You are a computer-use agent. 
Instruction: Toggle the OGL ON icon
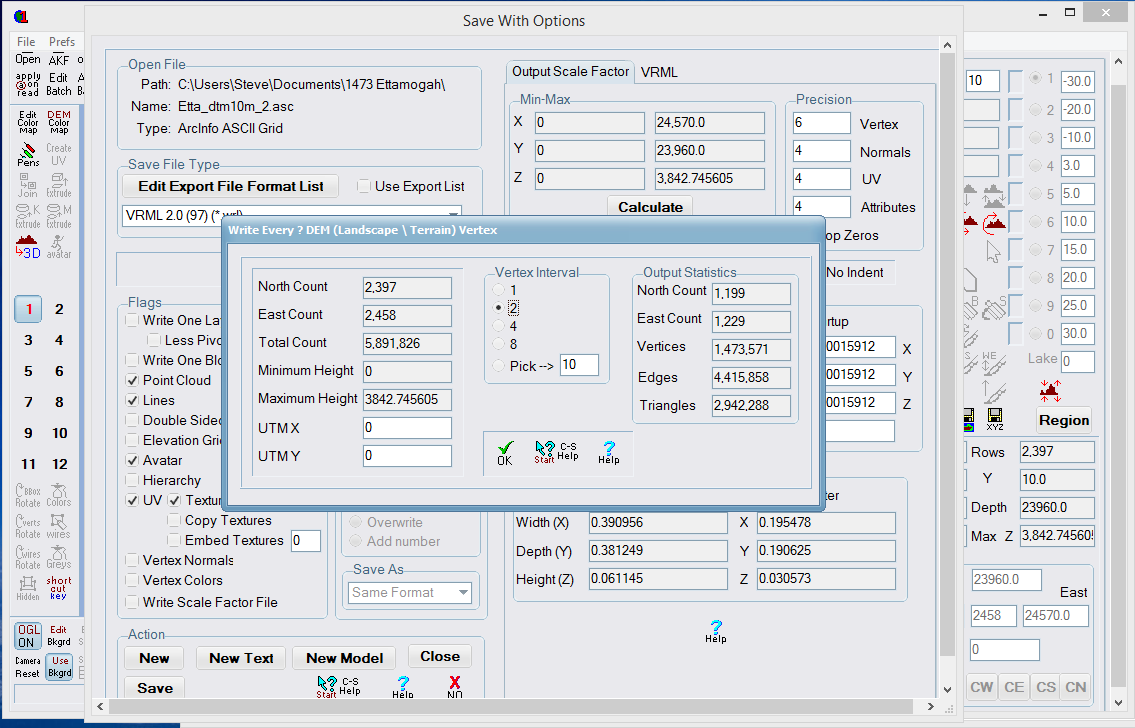click(28, 635)
